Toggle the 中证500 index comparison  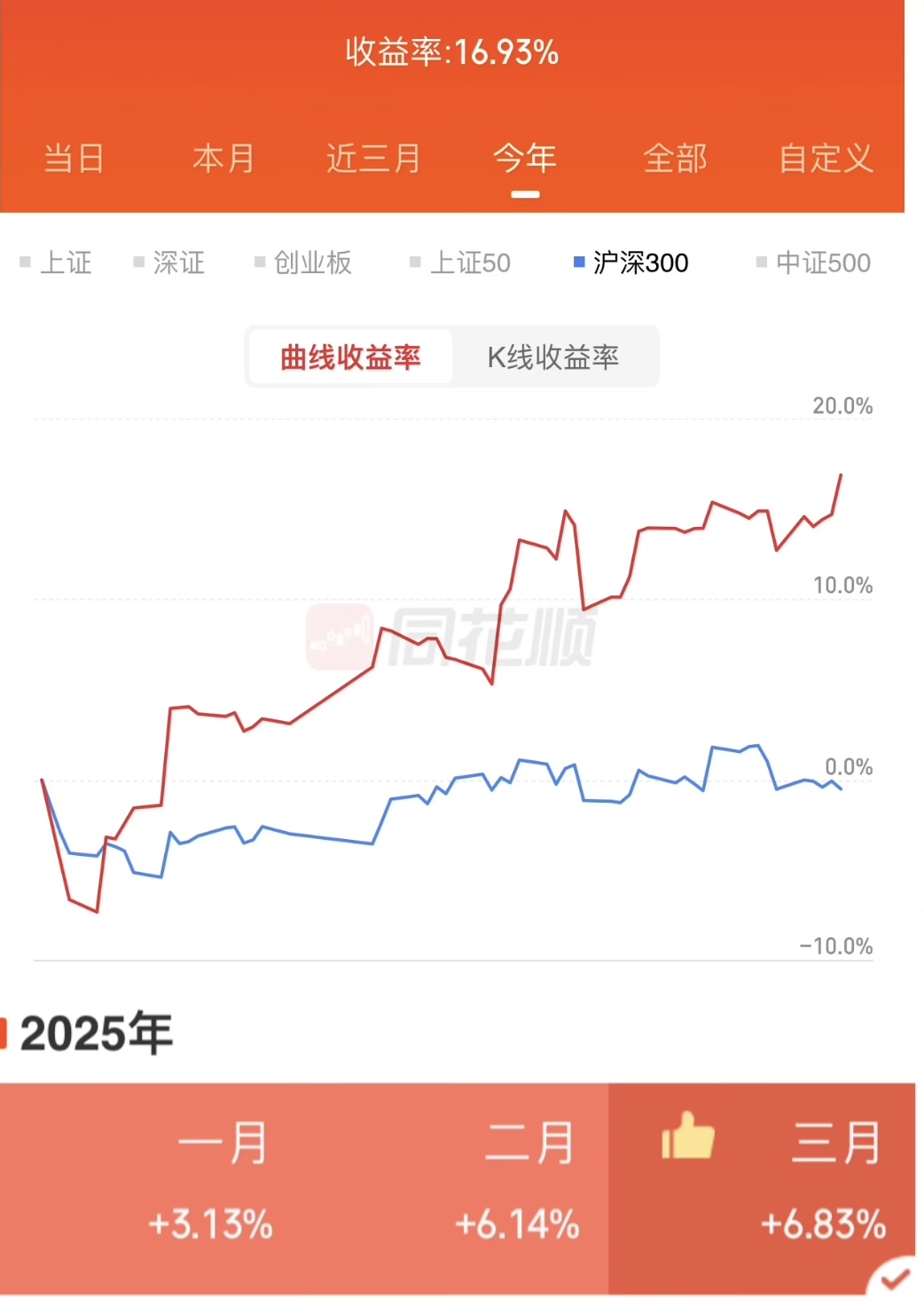point(813,263)
